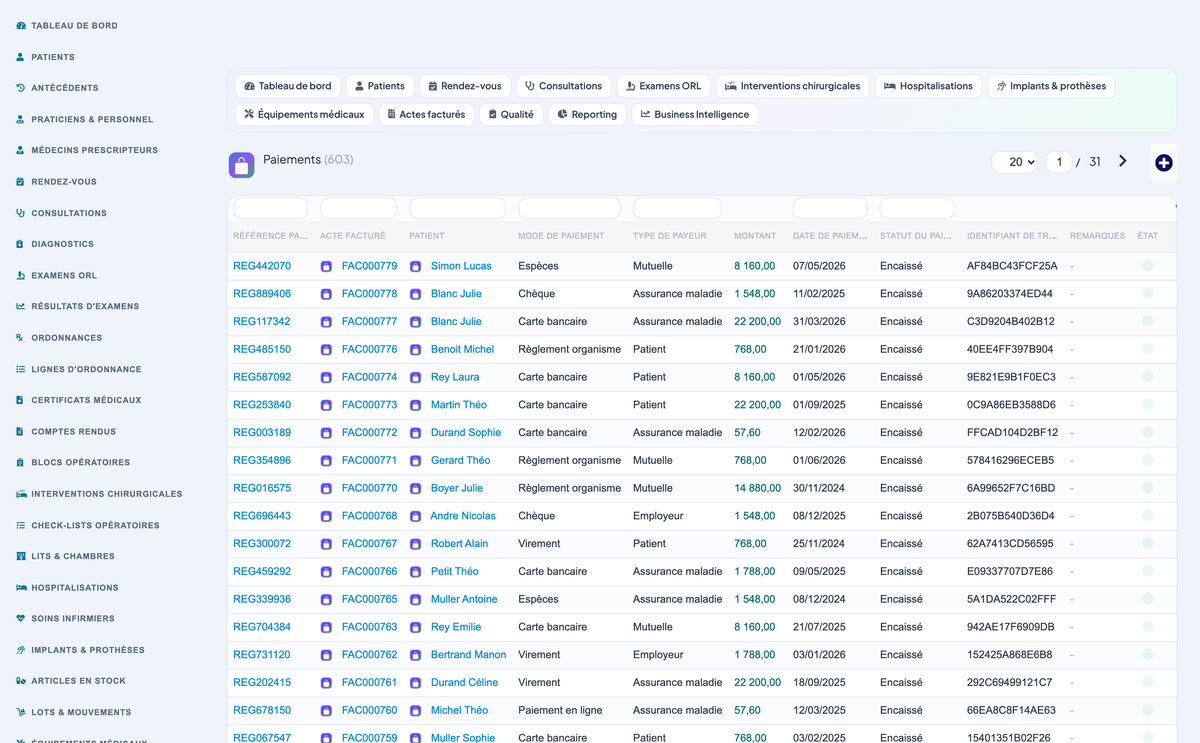The image size is (1200, 743).
Task: Open the Business Intelligence top shortcut
Action: pos(695,115)
